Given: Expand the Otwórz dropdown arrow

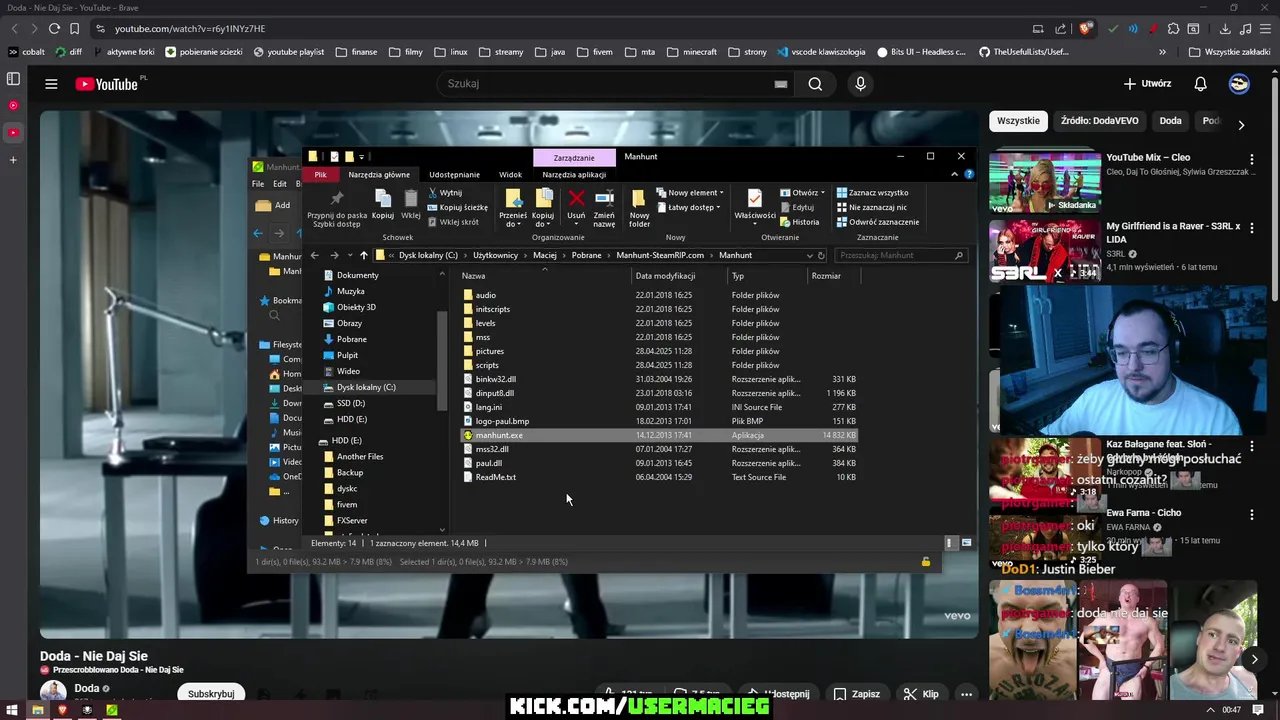Looking at the screenshot, I should (823, 192).
